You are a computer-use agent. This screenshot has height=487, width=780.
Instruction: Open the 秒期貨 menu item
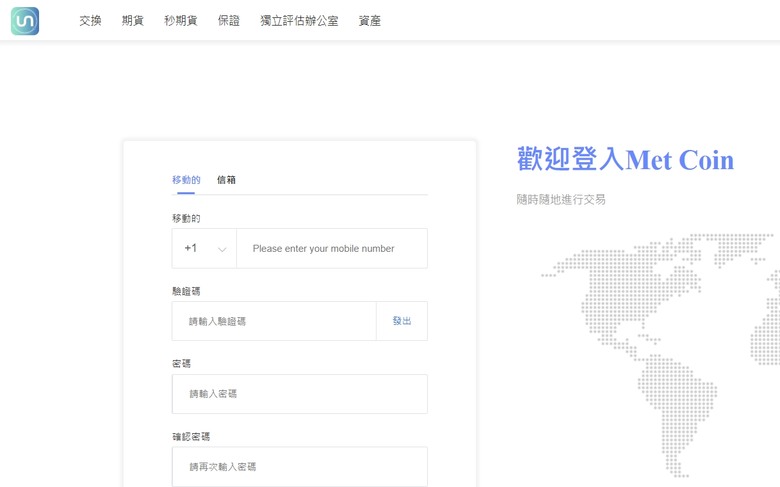(181, 21)
